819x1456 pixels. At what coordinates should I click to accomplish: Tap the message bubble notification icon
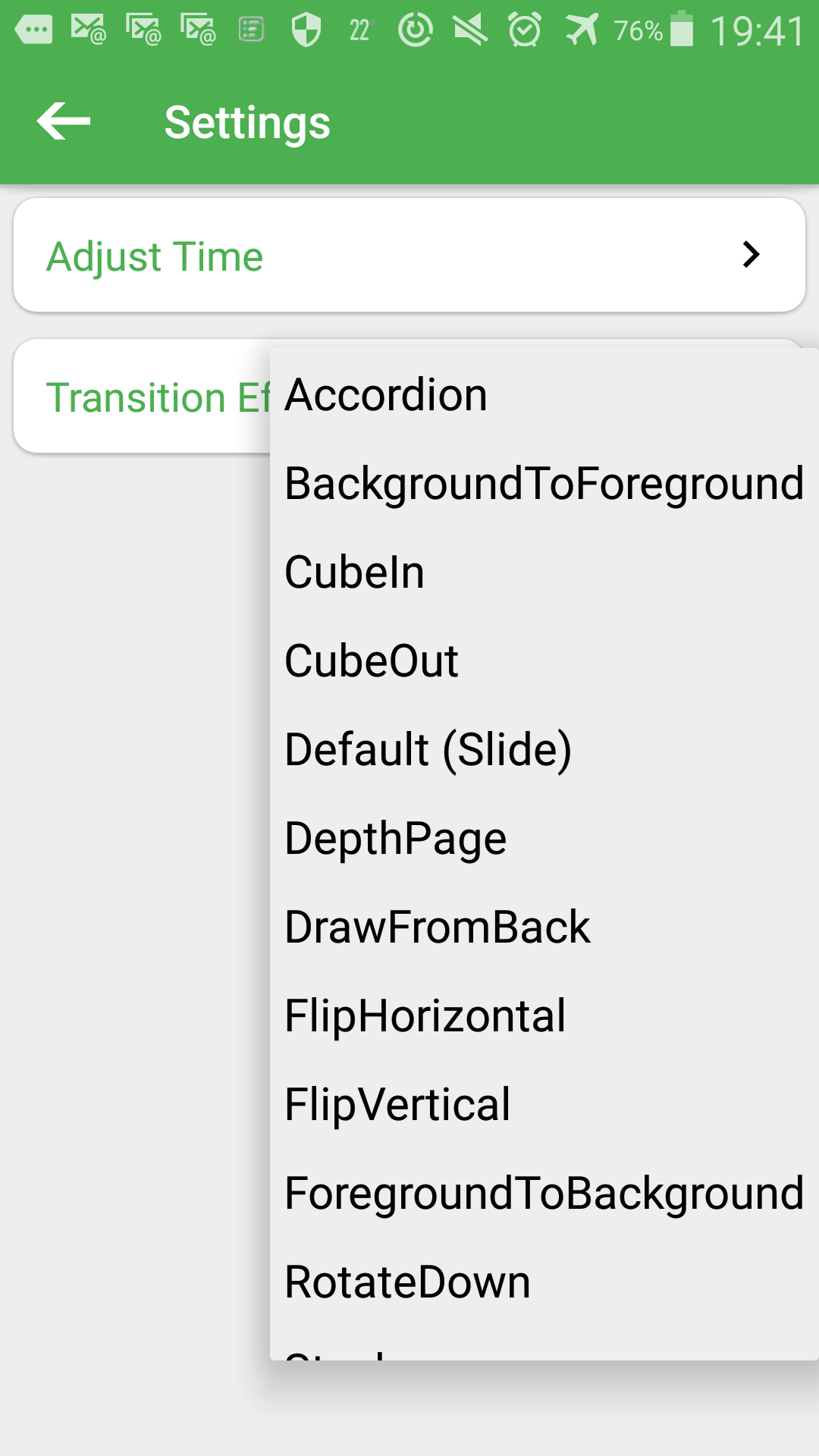(x=34, y=30)
